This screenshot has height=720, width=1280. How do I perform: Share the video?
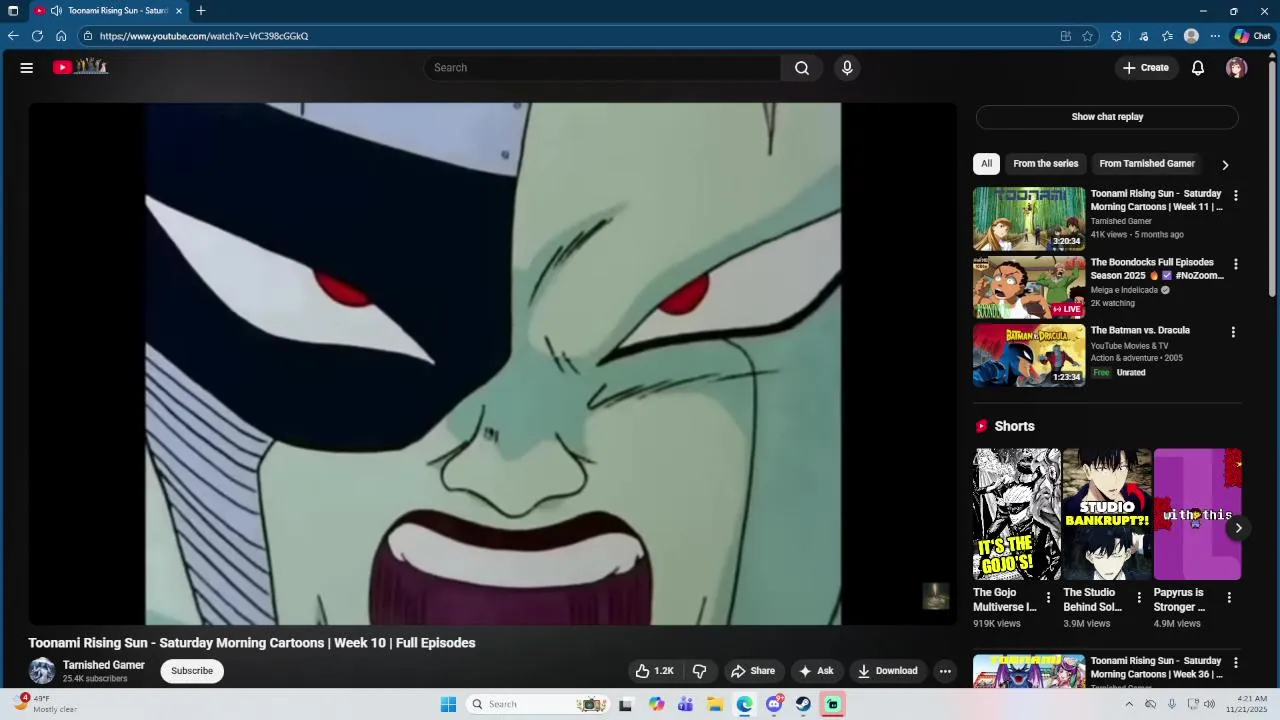click(x=753, y=671)
